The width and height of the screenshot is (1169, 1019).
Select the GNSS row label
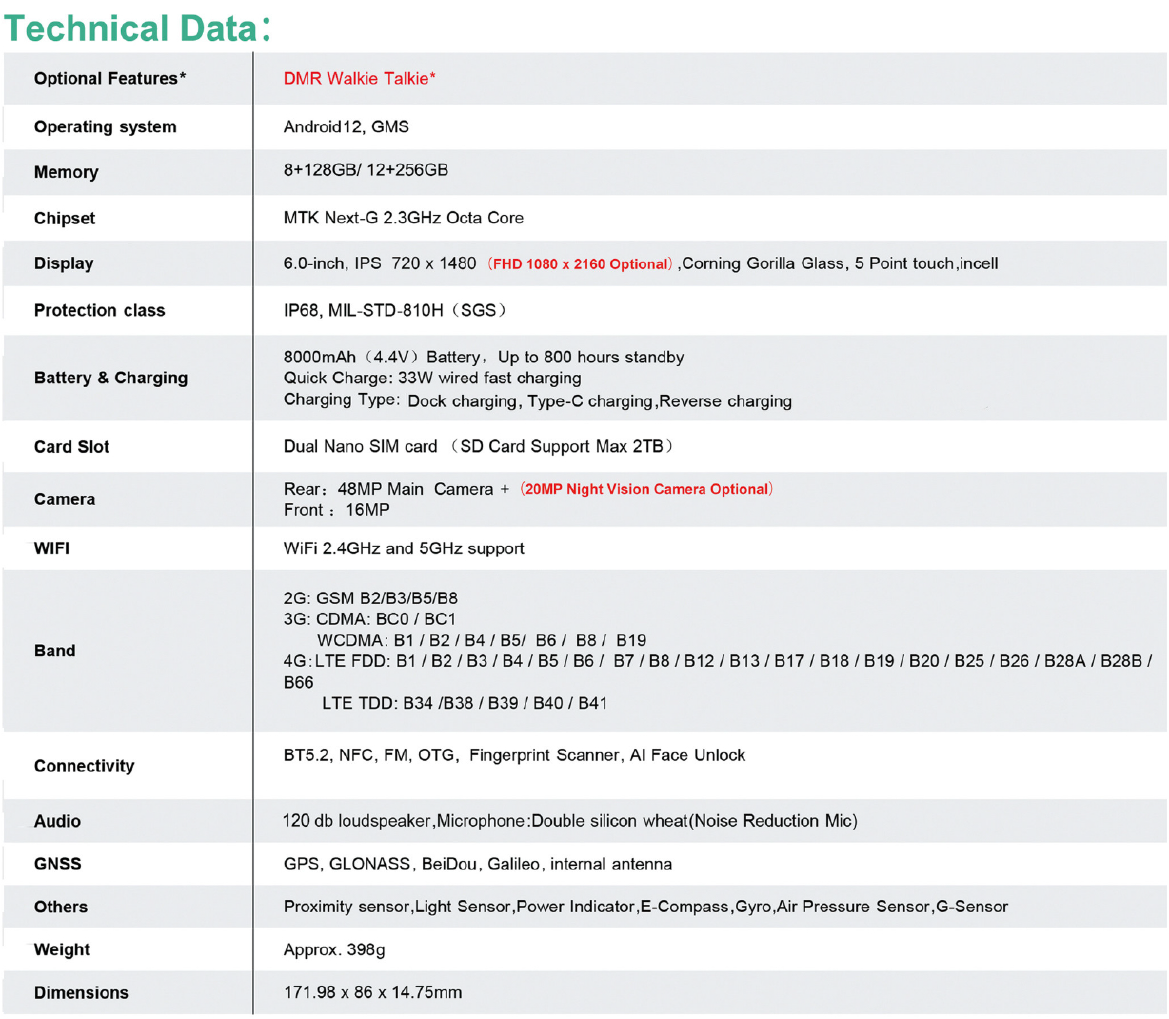click(57, 864)
